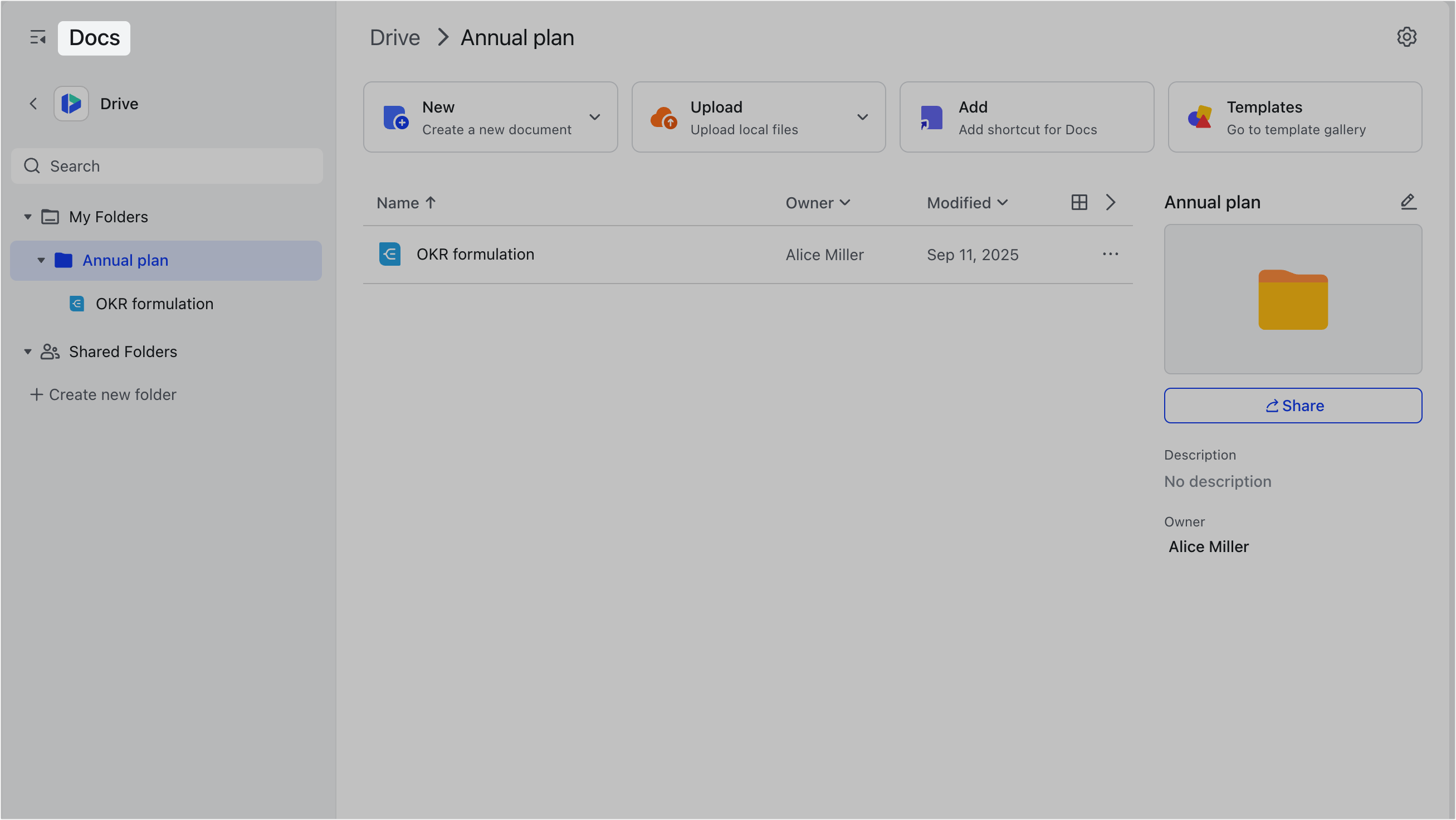Go back using the arrow beside Drive
The image size is (1456, 820).
coord(33,104)
